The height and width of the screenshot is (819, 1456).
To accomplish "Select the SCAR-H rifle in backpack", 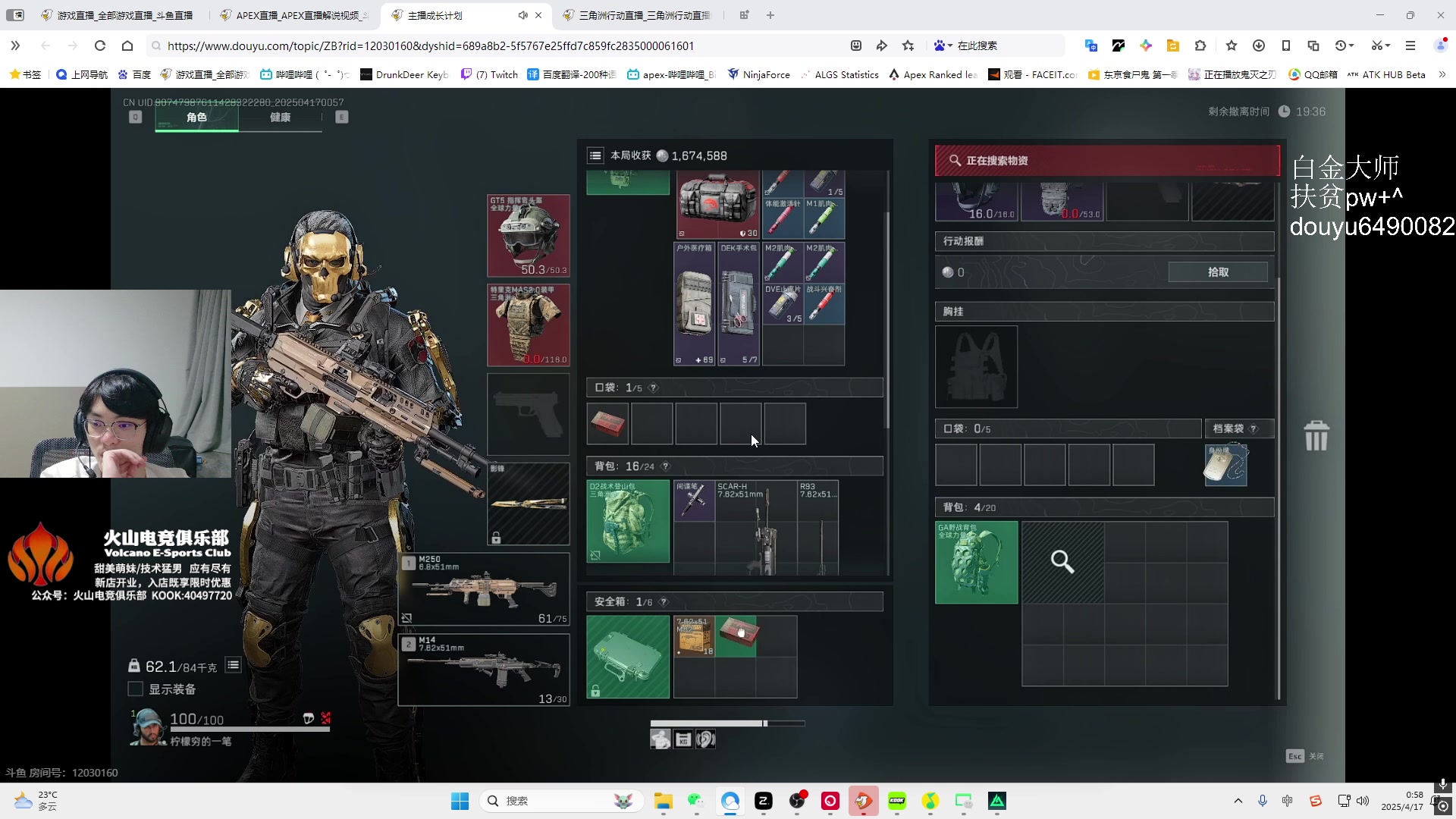I will [755, 528].
